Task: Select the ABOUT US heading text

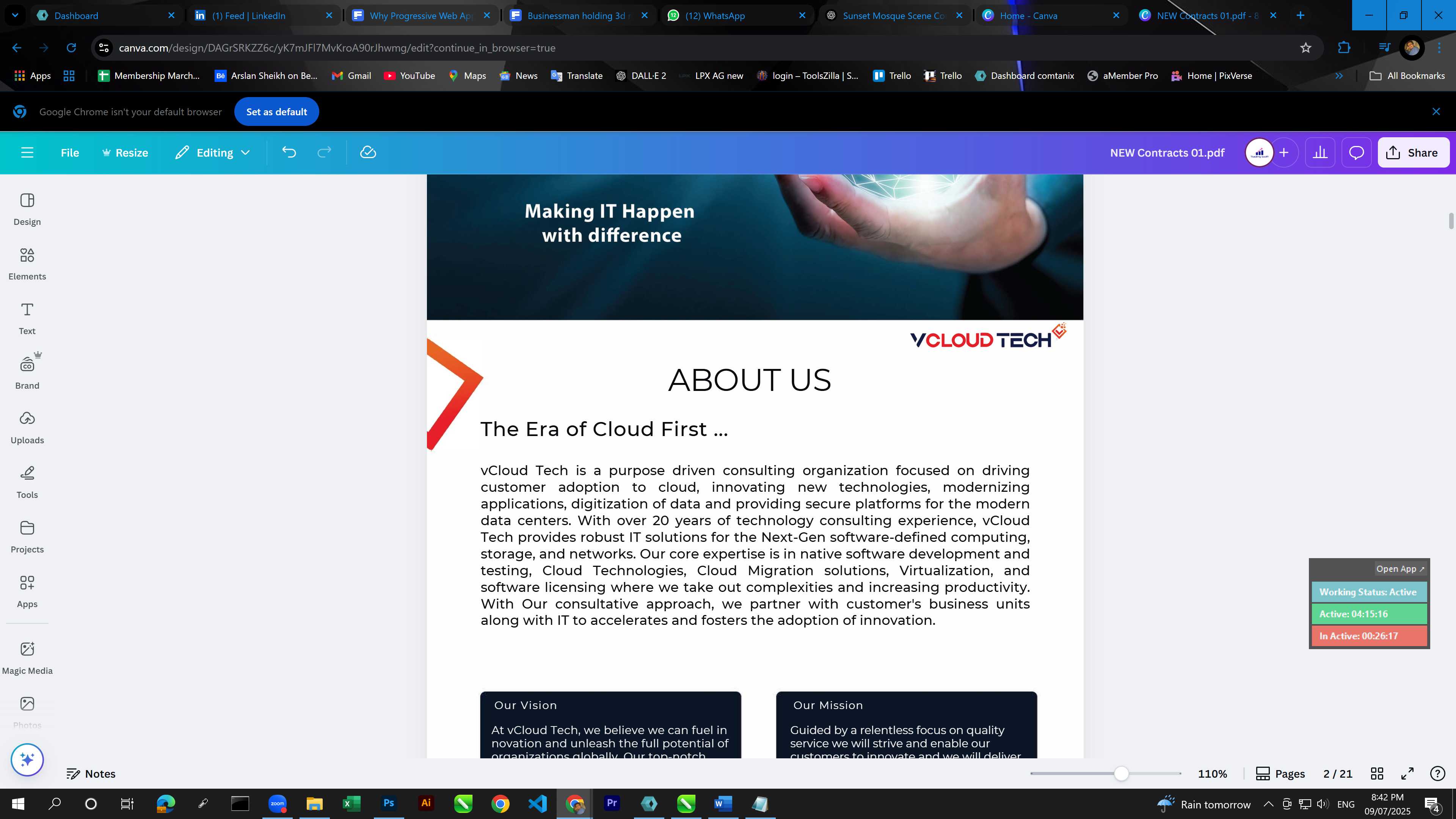Action: 750,380
